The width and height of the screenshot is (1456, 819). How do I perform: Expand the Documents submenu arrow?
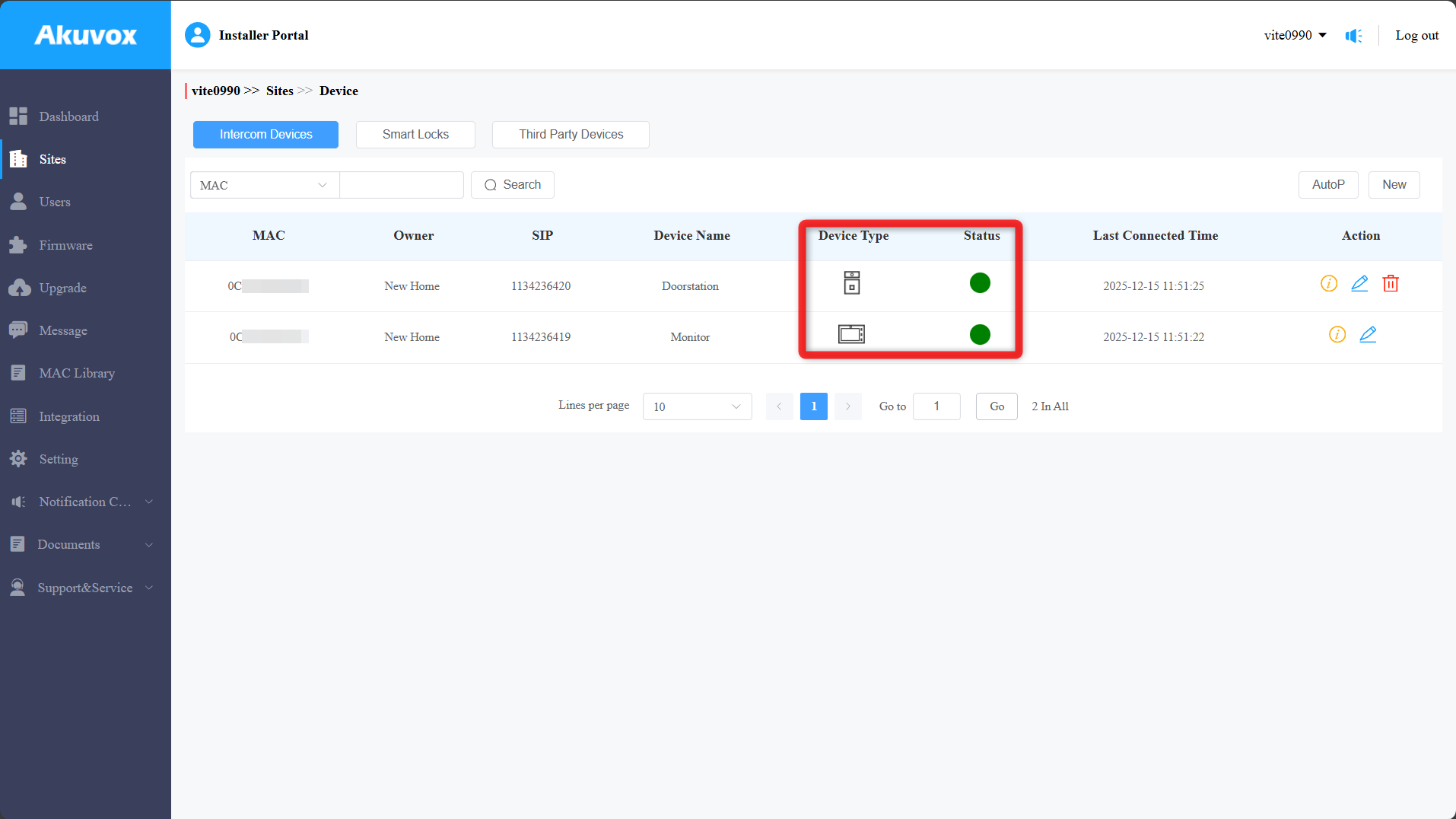[149, 545]
